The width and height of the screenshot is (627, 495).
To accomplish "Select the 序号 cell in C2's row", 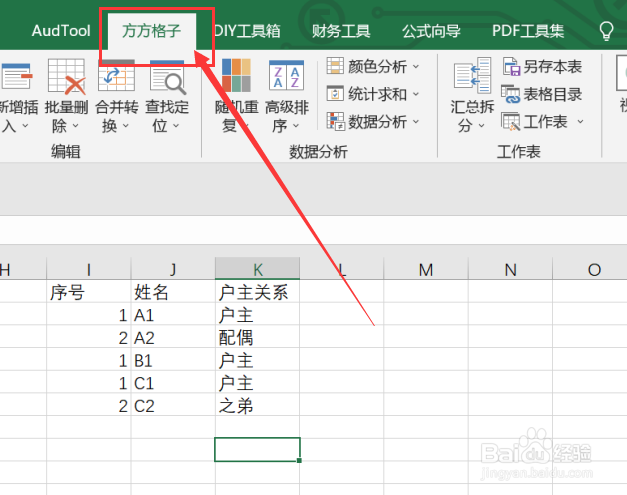I will [89, 405].
